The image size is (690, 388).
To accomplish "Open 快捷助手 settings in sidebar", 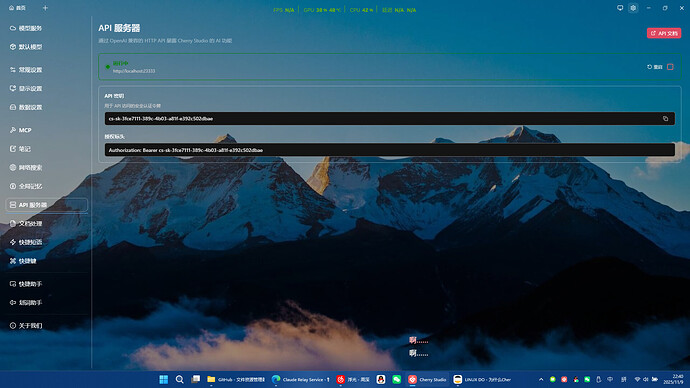I will tap(26, 284).
